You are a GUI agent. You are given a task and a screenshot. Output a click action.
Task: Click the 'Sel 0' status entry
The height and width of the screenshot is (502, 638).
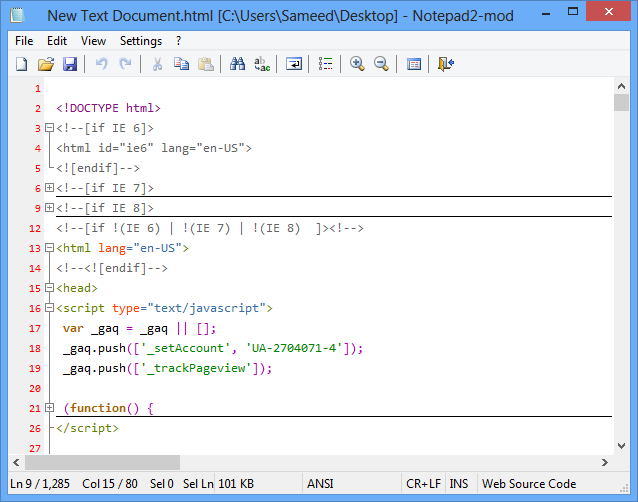coord(162,484)
